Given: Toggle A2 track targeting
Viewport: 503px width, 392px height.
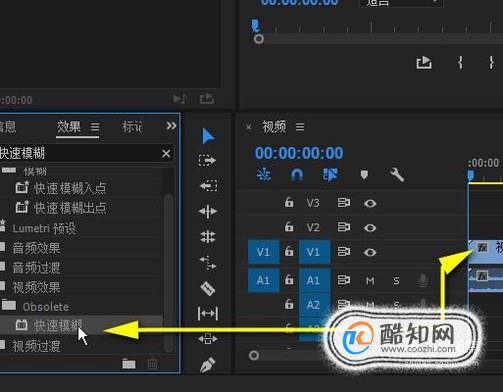Looking at the screenshot, I should pyautogui.click(x=314, y=305).
